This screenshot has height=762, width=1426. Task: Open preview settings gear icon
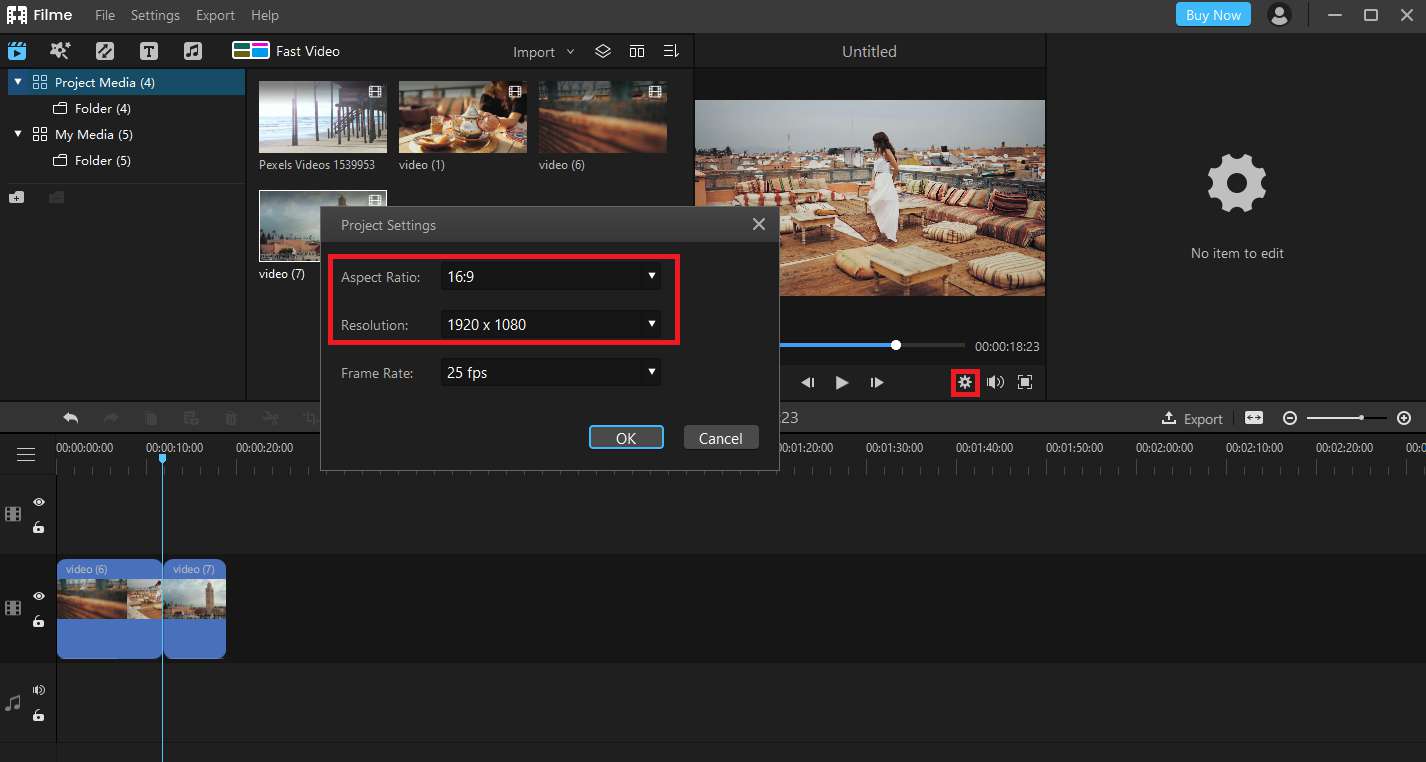click(x=965, y=382)
